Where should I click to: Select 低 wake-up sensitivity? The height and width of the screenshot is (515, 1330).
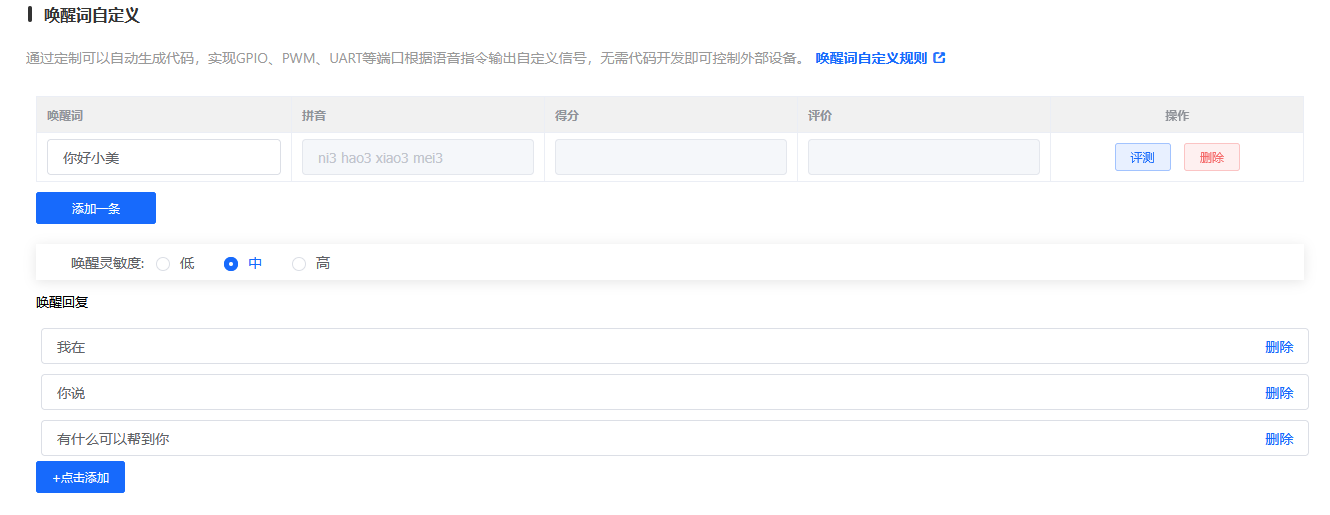coord(163,264)
